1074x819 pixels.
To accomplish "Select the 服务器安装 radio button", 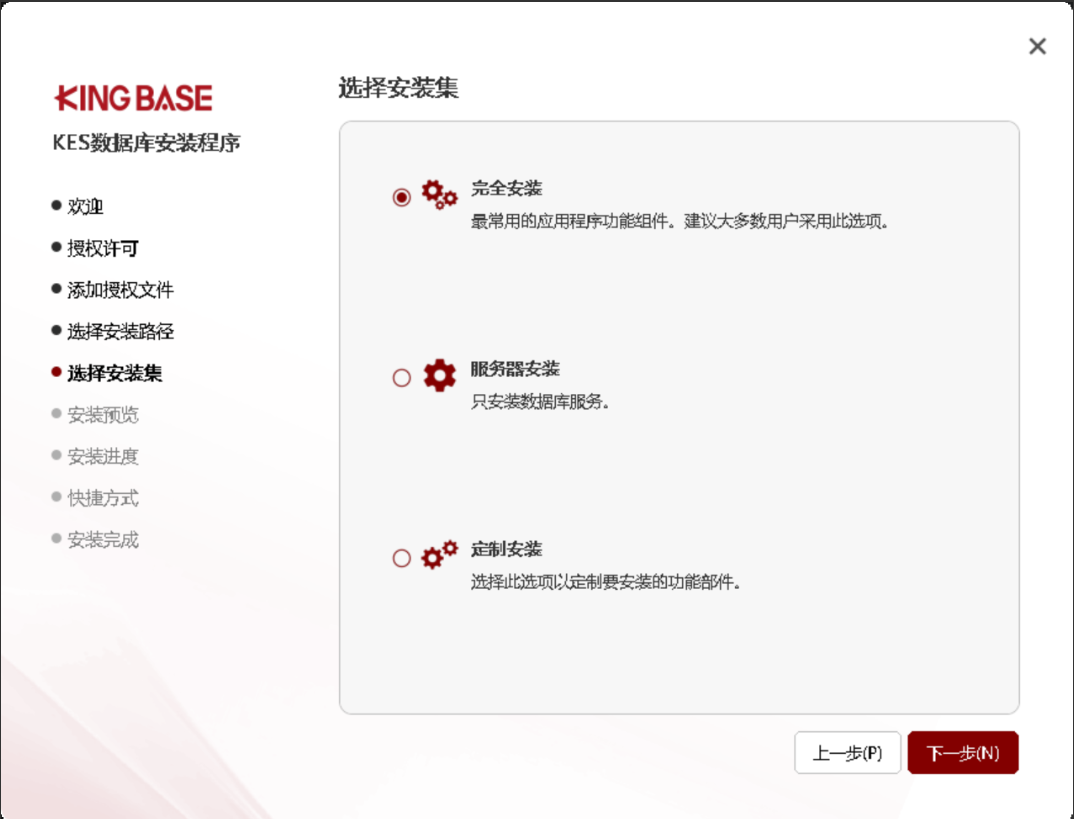I will click(401, 377).
